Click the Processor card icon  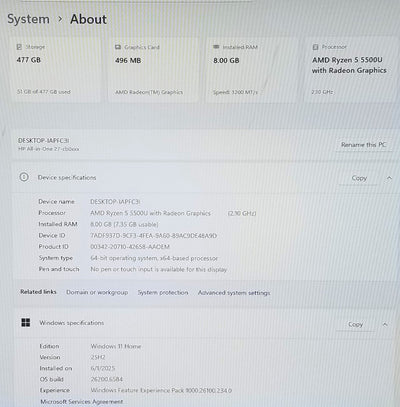(x=315, y=47)
